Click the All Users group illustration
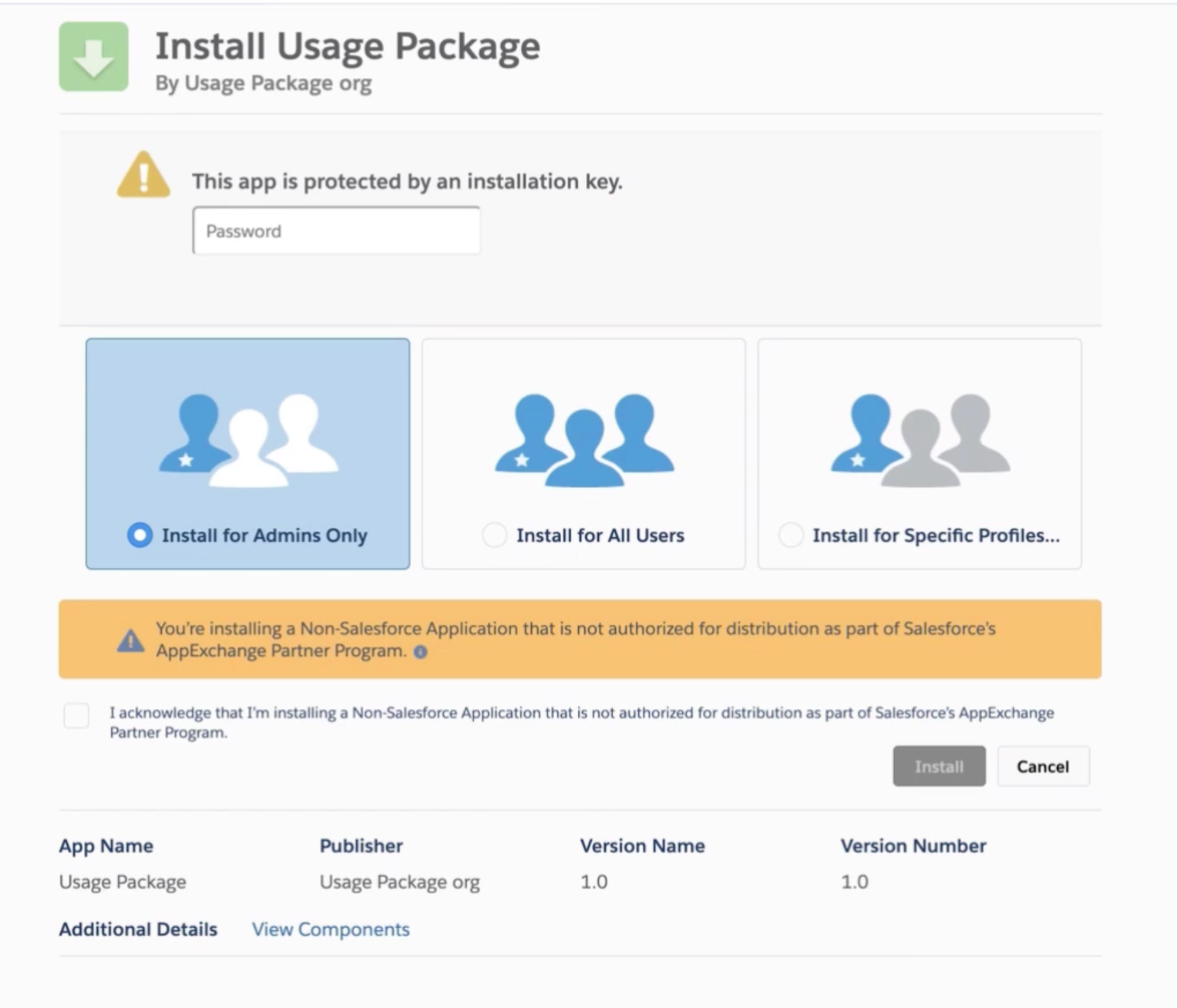 tap(584, 440)
